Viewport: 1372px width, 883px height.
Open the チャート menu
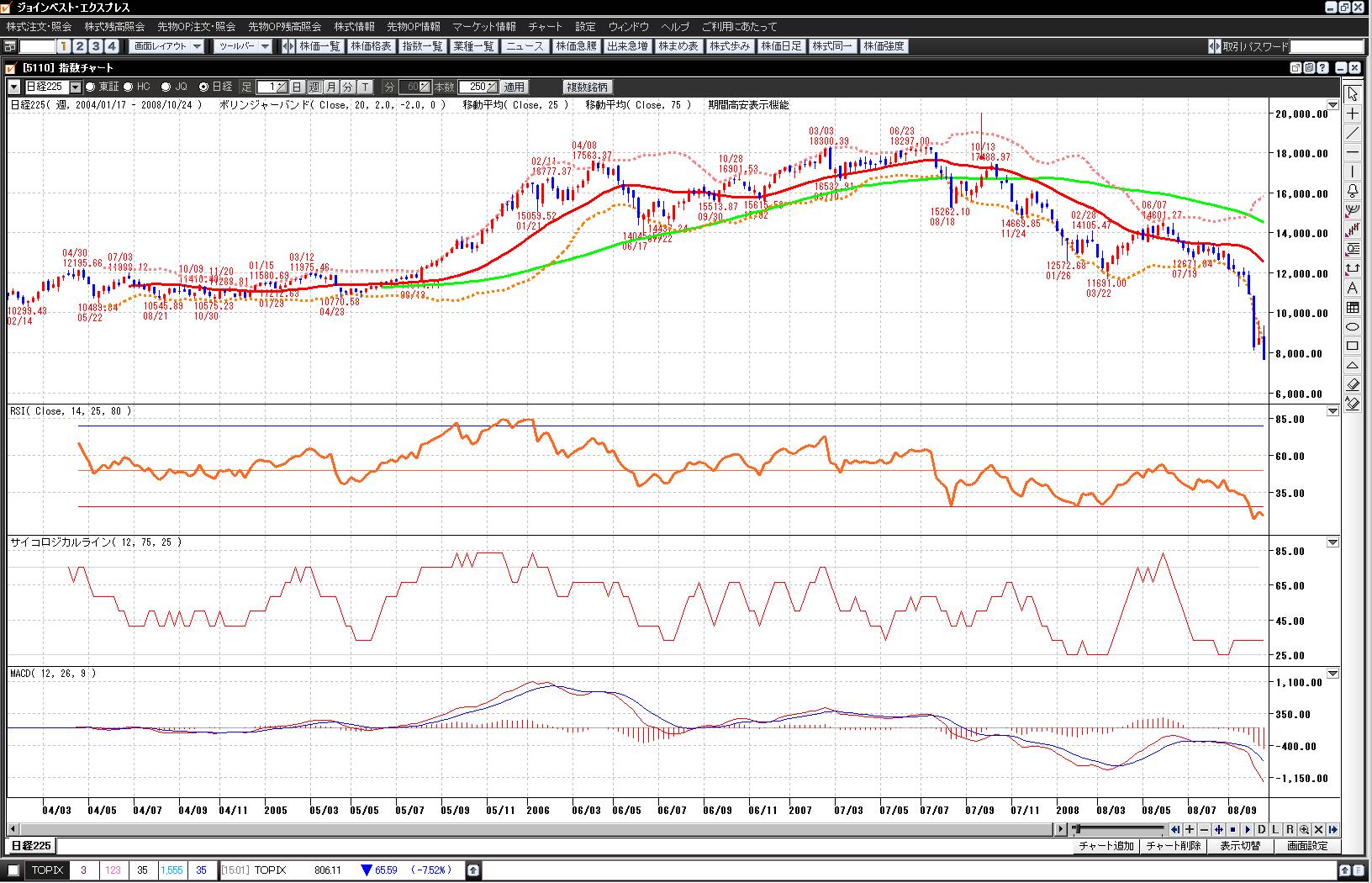click(x=545, y=27)
